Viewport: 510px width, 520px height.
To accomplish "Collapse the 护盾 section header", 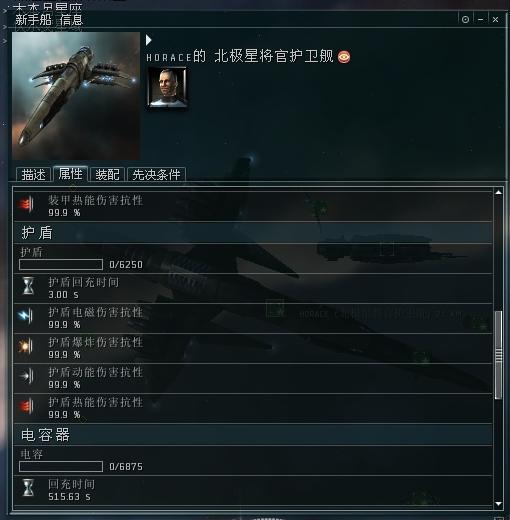I will pyautogui.click(x=253, y=232).
